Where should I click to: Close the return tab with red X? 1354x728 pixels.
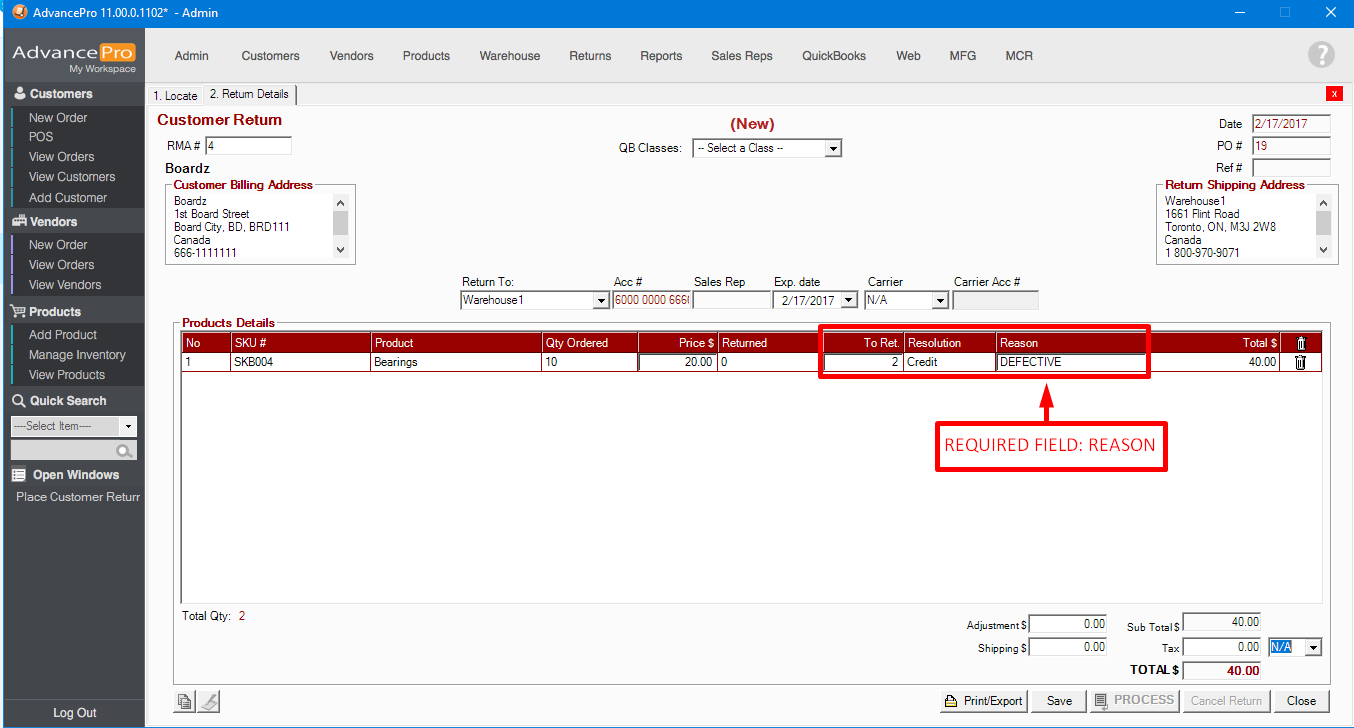(1334, 94)
